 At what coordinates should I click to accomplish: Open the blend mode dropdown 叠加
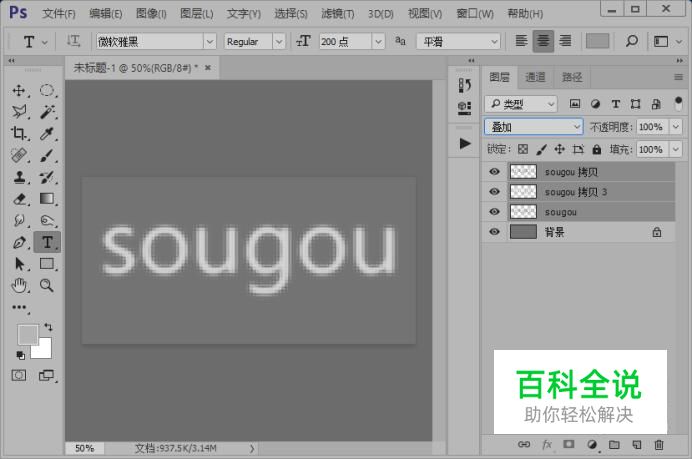(534, 127)
